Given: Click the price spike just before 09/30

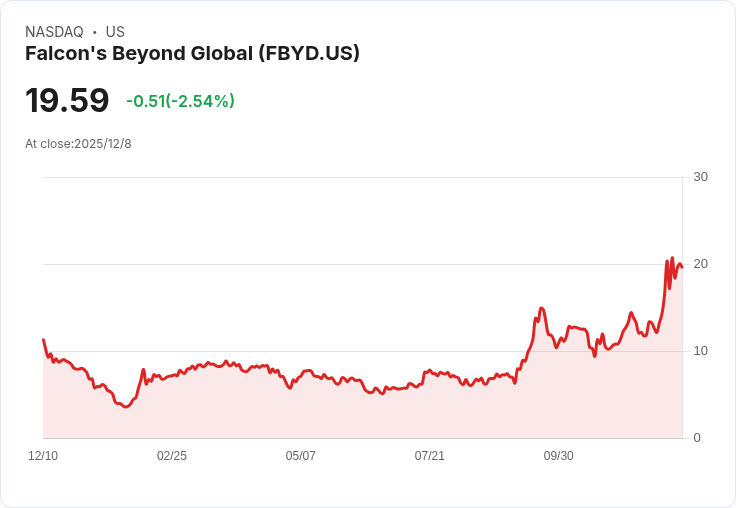Looking at the screenshot, I should tap(541, 308).
